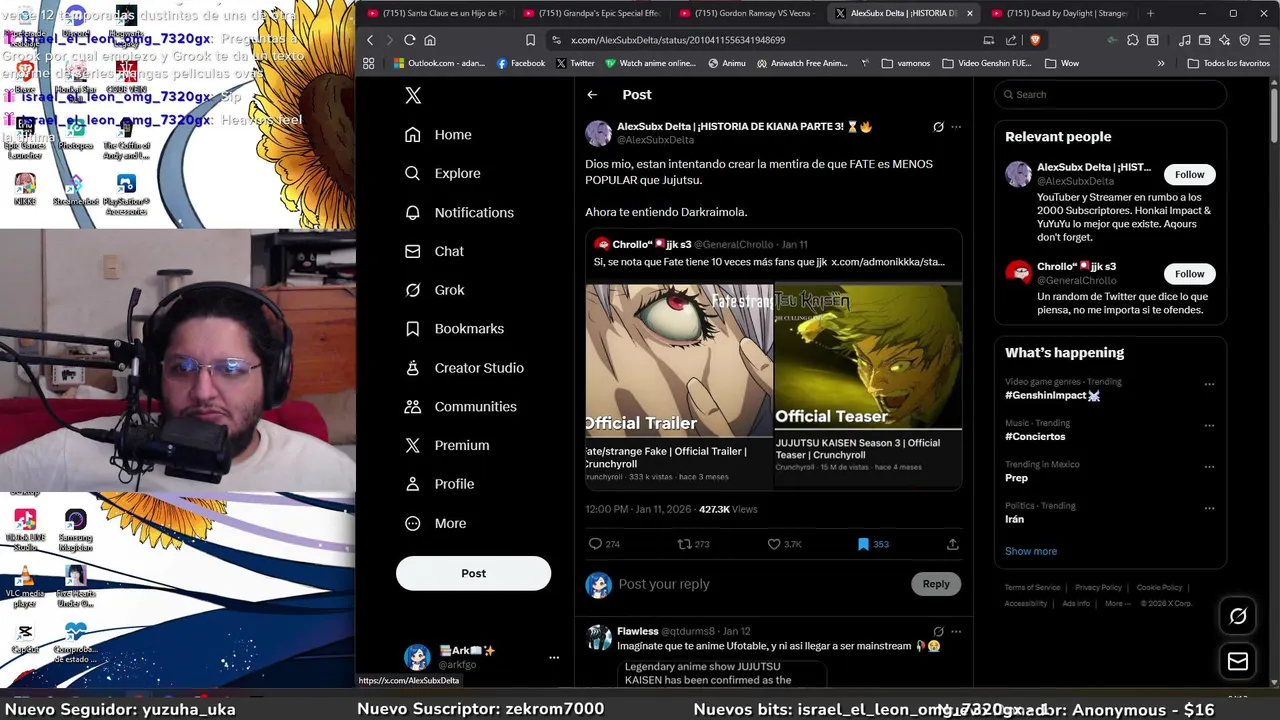This screenshot has height=720, width=1280.
Task: Click the Post your reply field
Action: tap(760, 584)
